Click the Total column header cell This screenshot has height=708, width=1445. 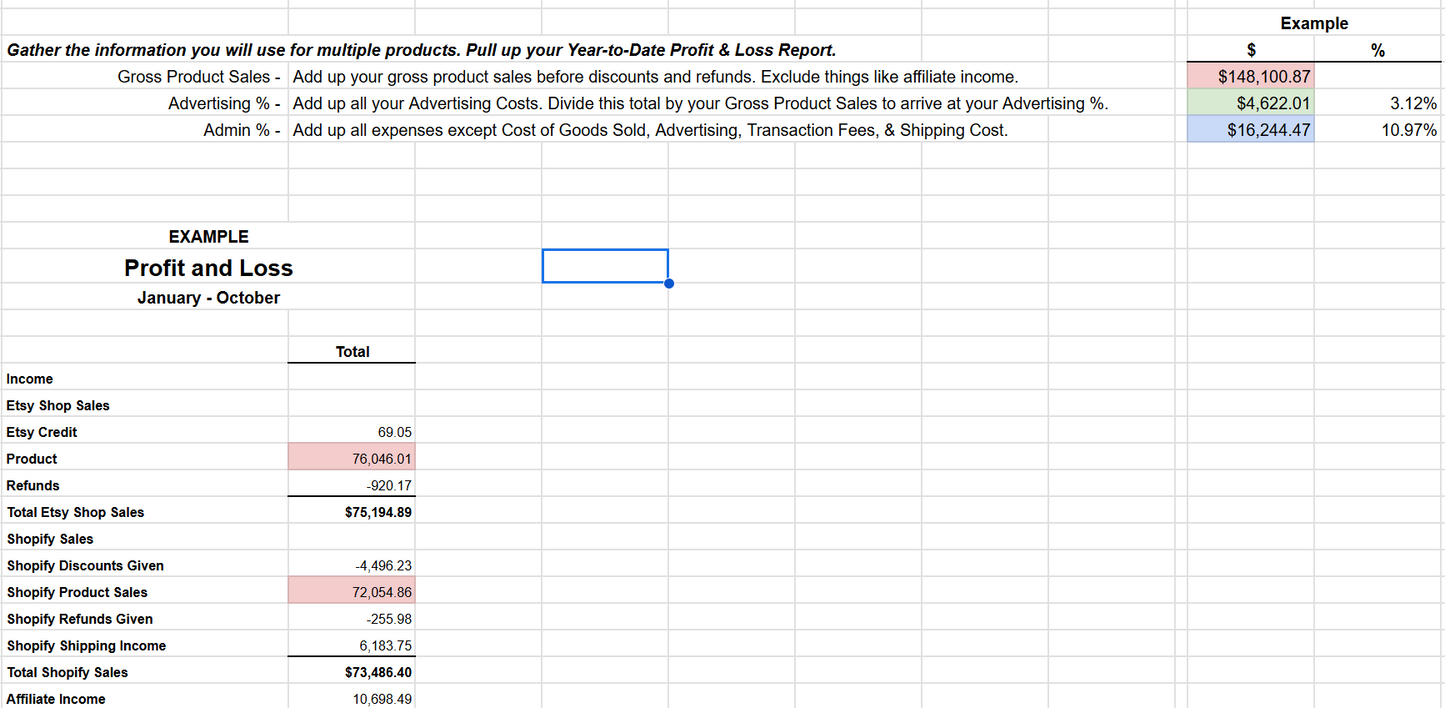tap(351, 351)
